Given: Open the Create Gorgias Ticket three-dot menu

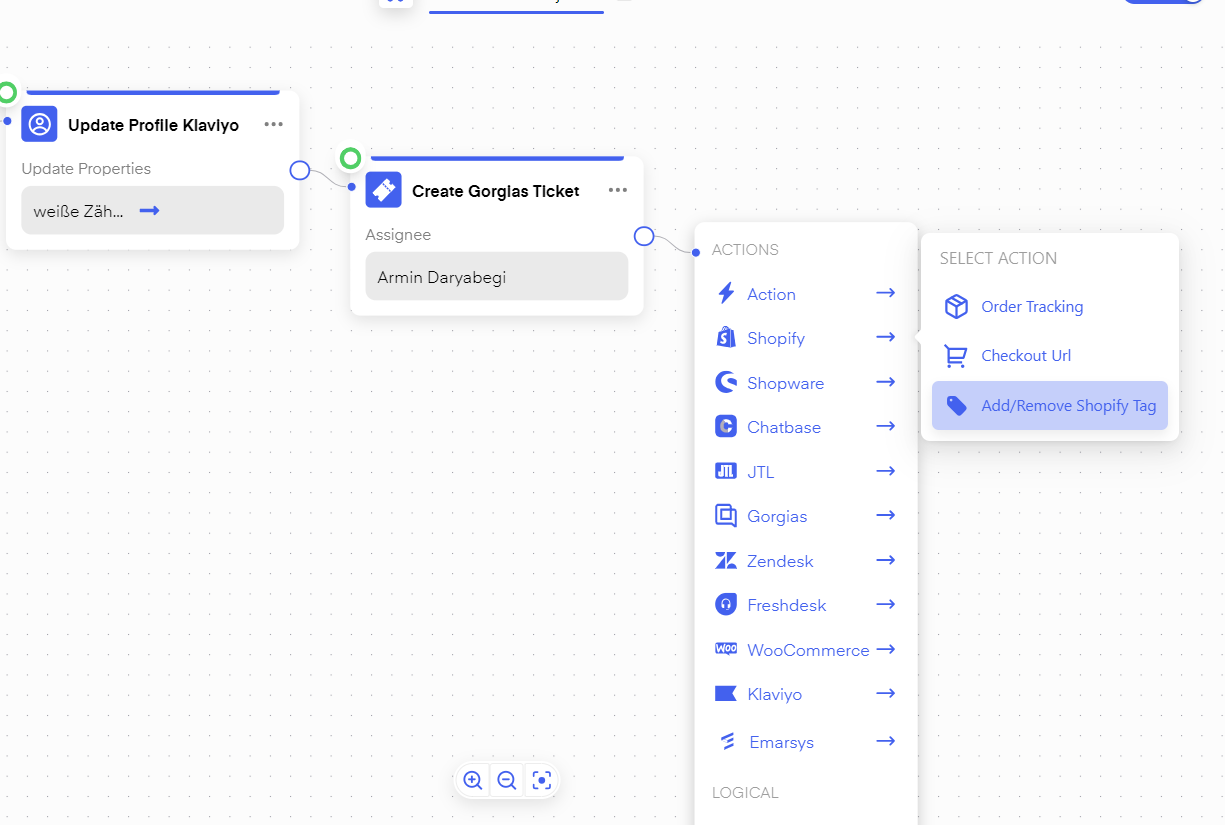Looking at the screenshot, I should [618, 190].
